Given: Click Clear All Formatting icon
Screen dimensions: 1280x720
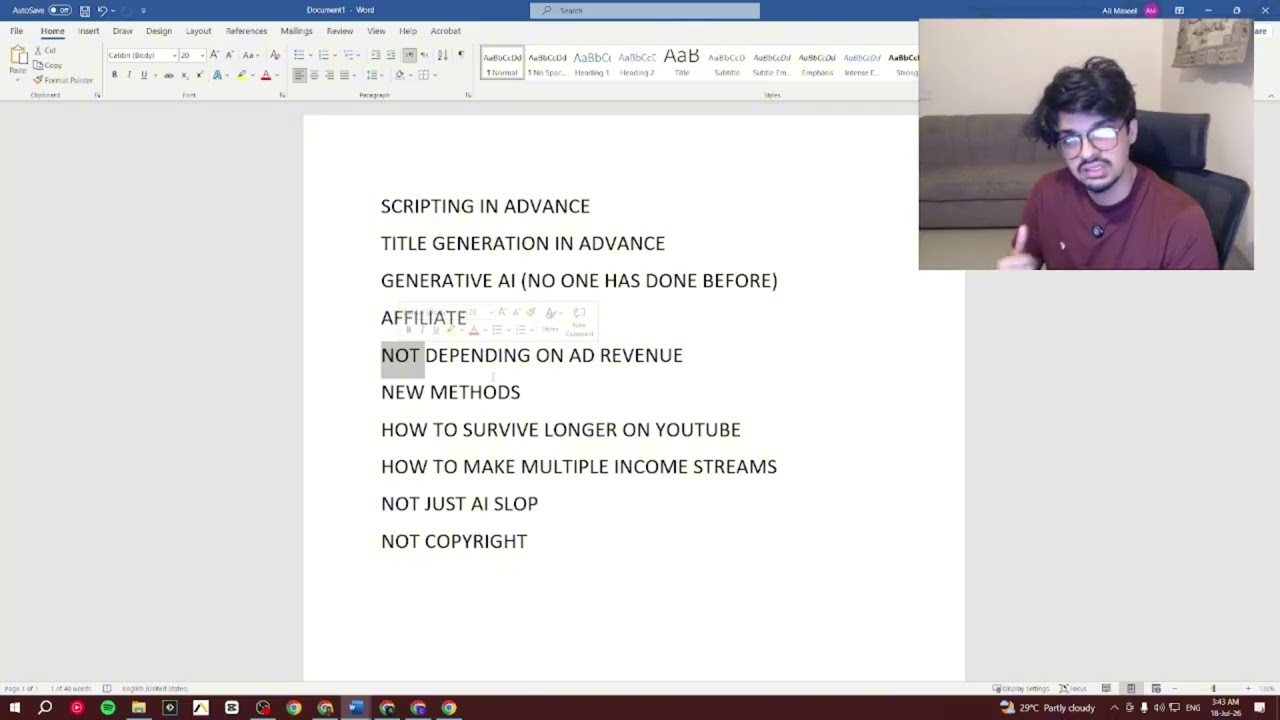Looking at the screenshot, I should (x=275, y=55).
